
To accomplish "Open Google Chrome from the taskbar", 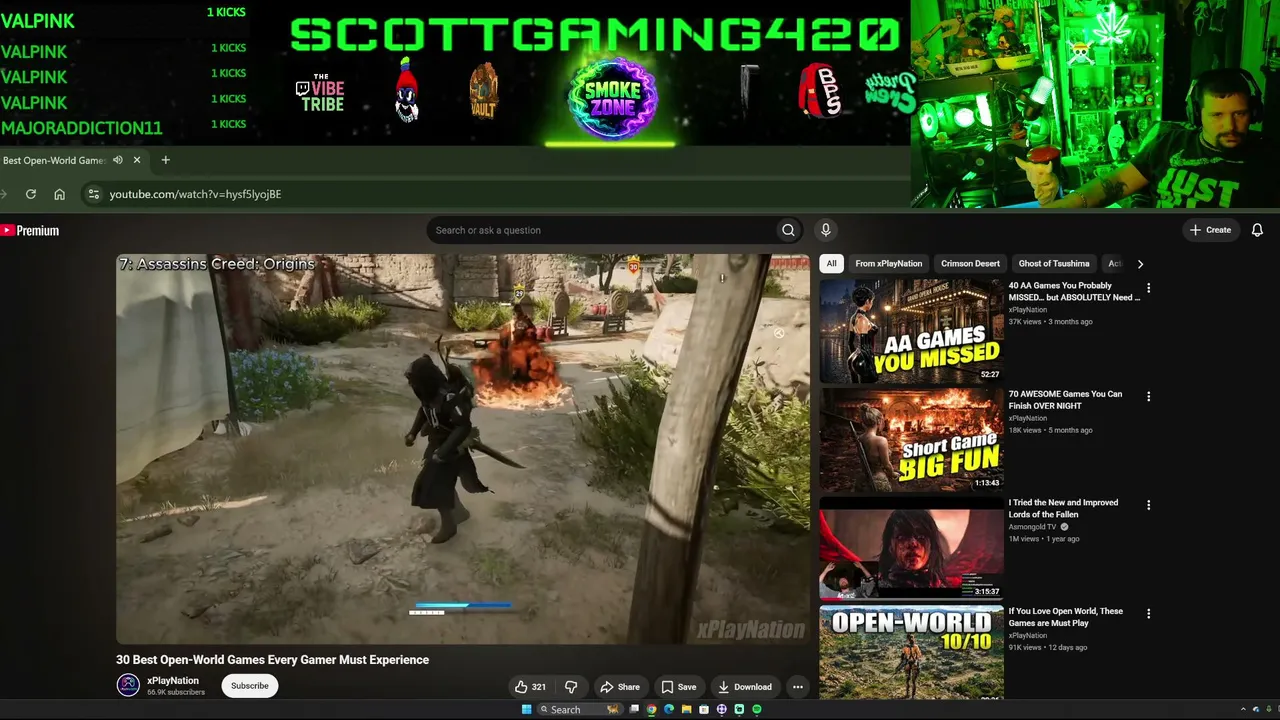I will [651, 709].
